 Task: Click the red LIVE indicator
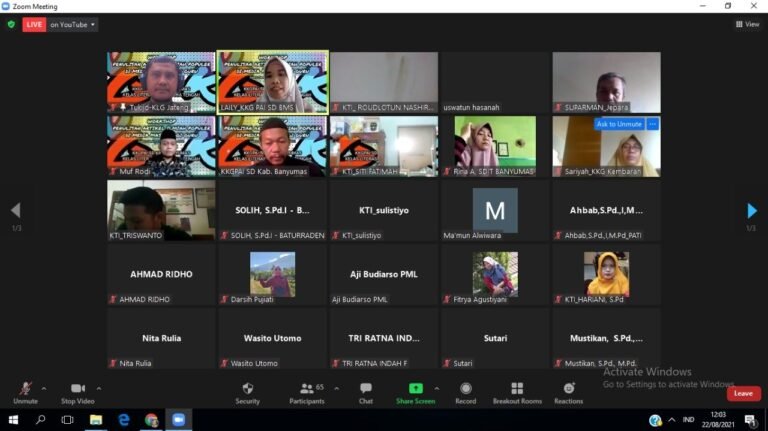click(x=34, y=24)
